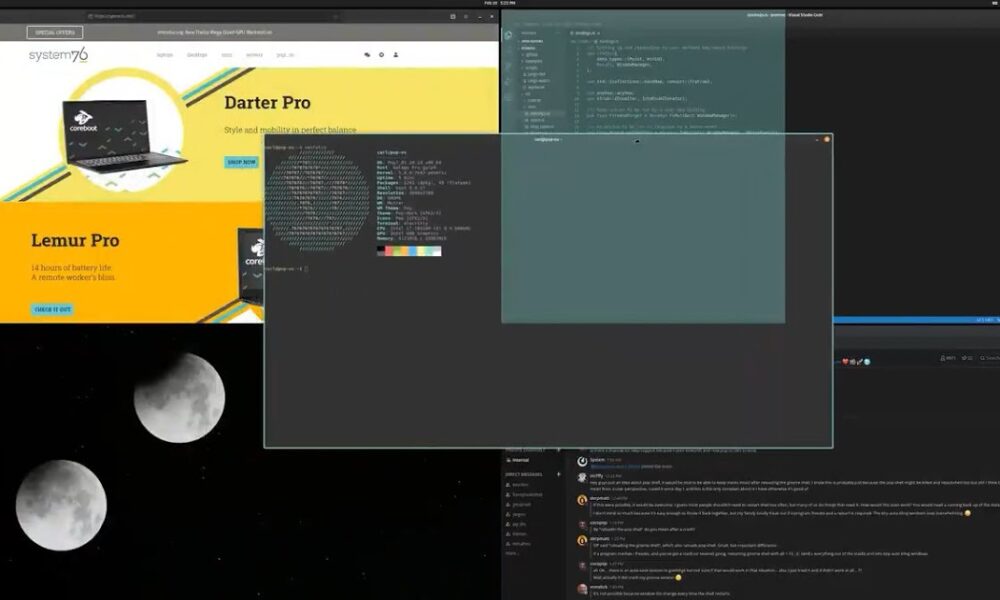
Task: Add a direct message with the plus icon
Action: click(559, 474)
